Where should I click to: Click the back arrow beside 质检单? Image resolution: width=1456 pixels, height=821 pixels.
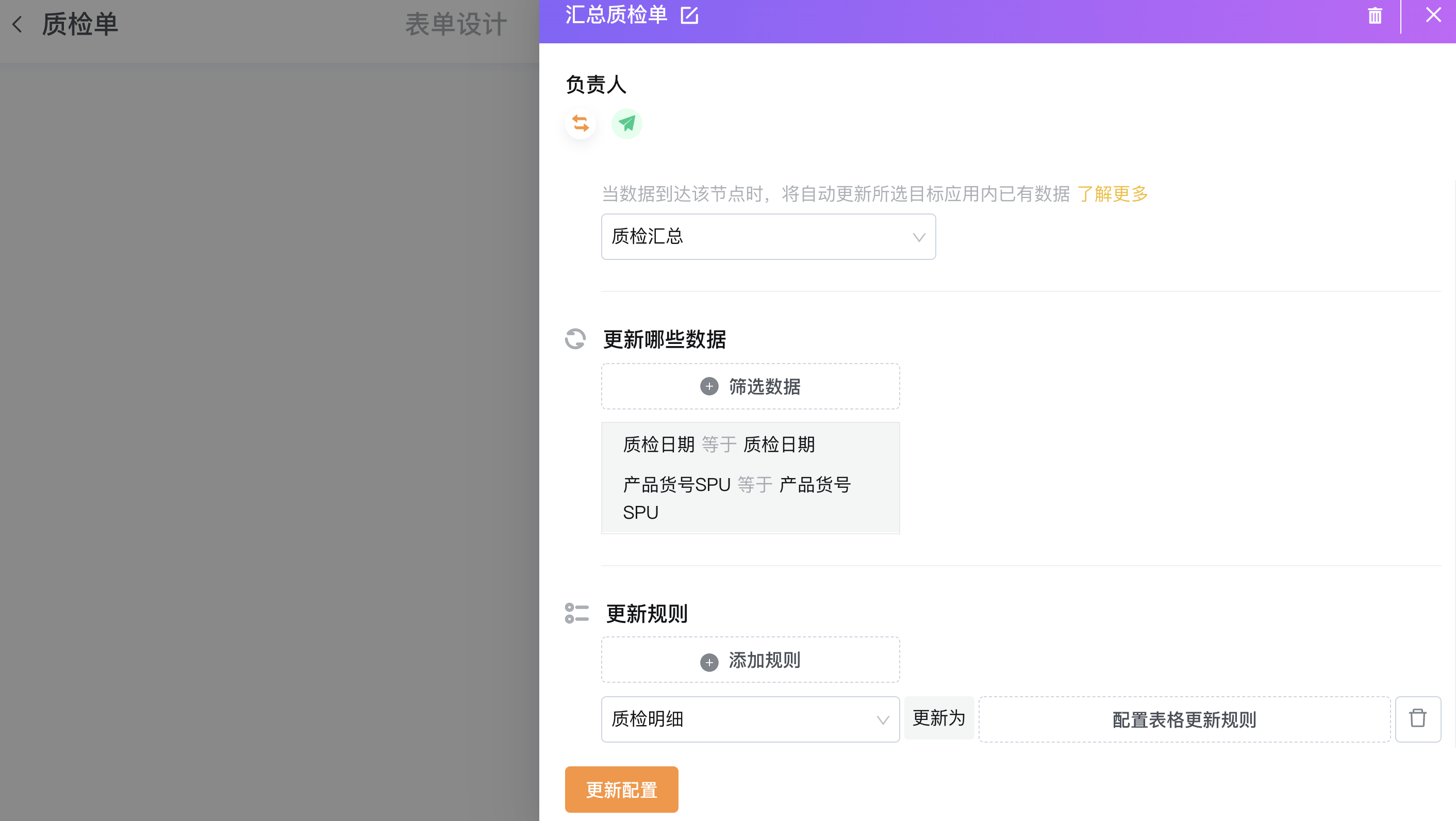click(18, 24)
